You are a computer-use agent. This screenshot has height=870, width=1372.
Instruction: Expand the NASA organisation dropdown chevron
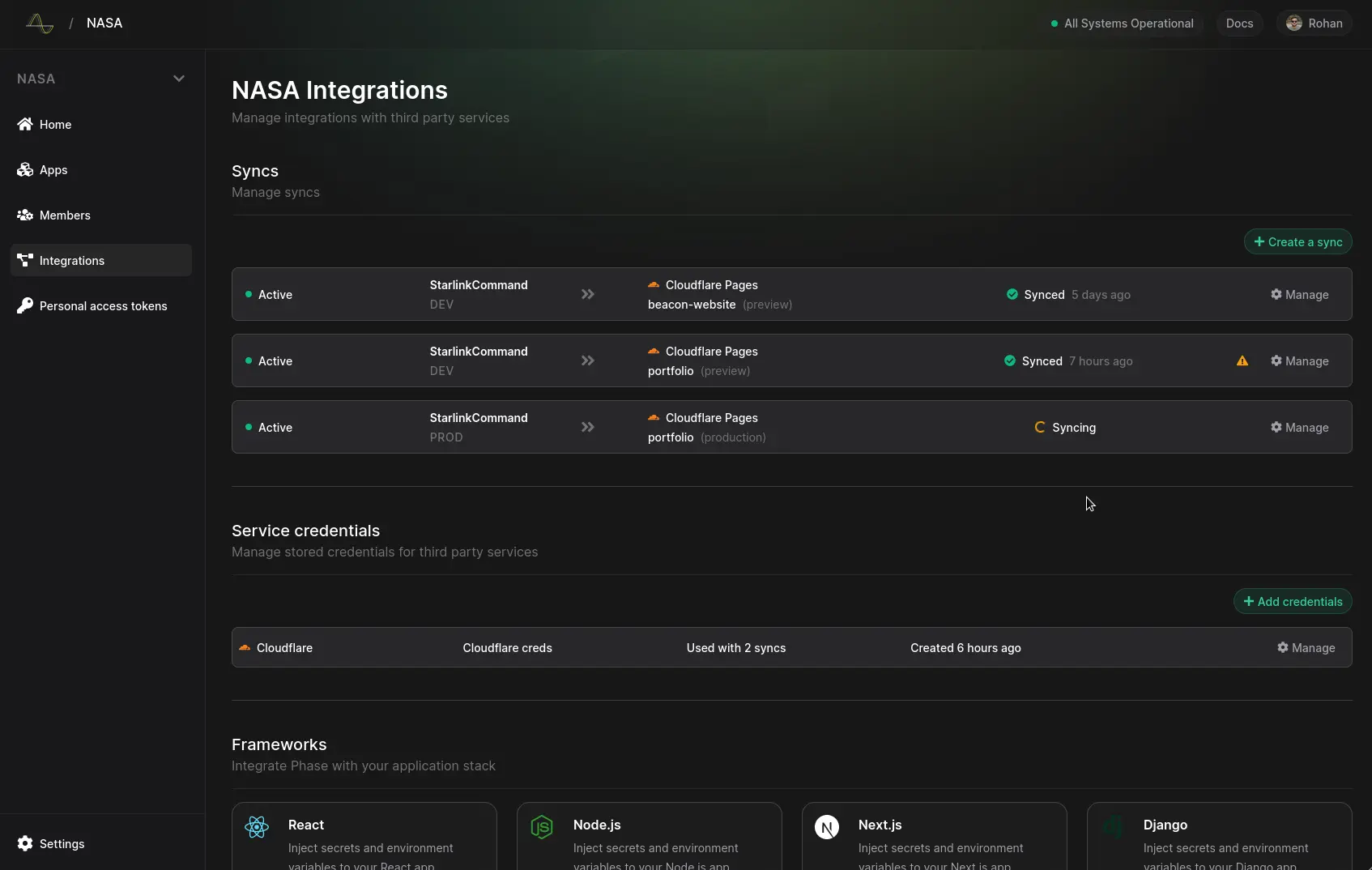point(179,79)
